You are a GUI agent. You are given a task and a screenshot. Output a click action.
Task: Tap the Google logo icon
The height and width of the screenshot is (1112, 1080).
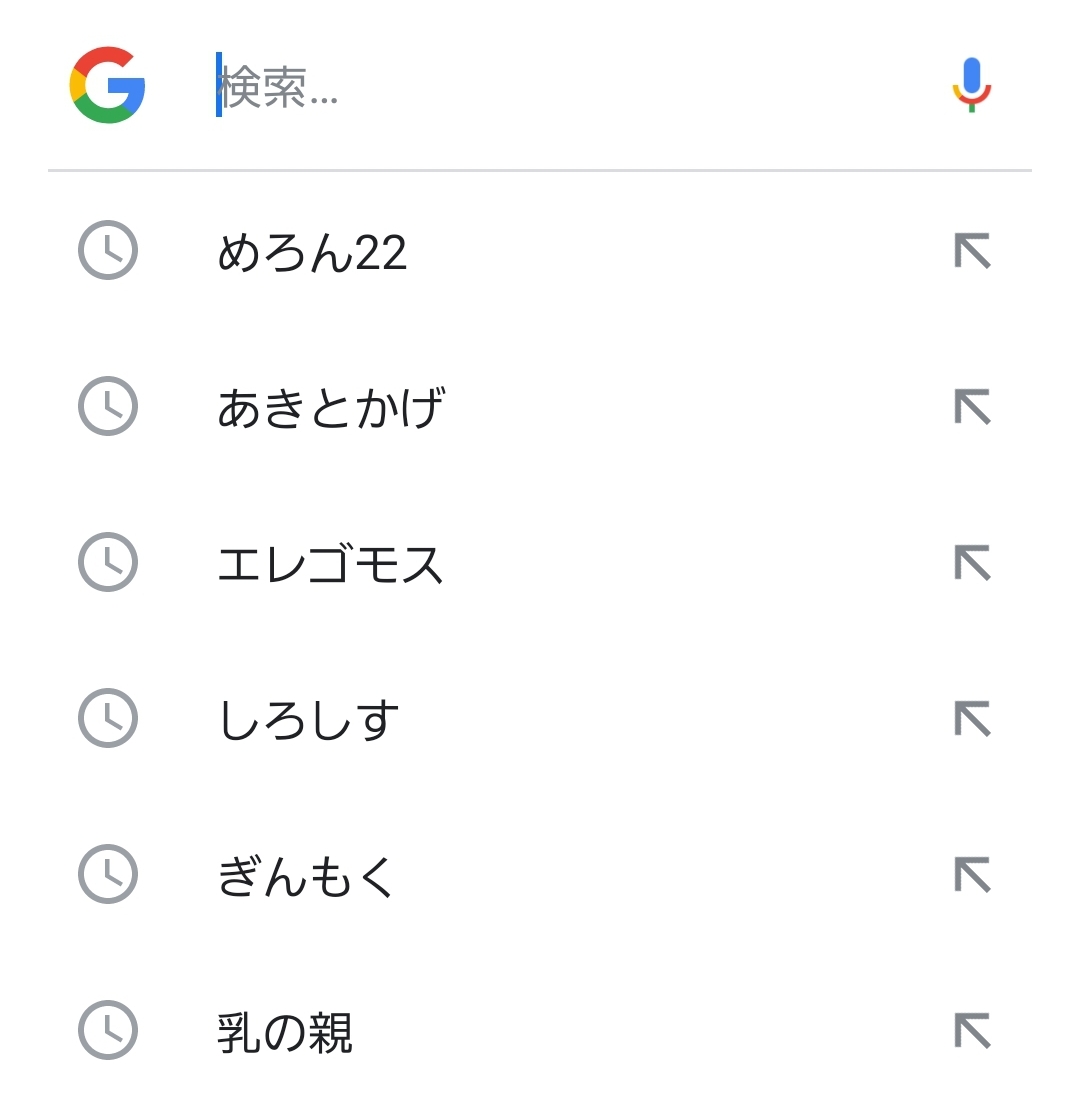[x=108, y=85]
